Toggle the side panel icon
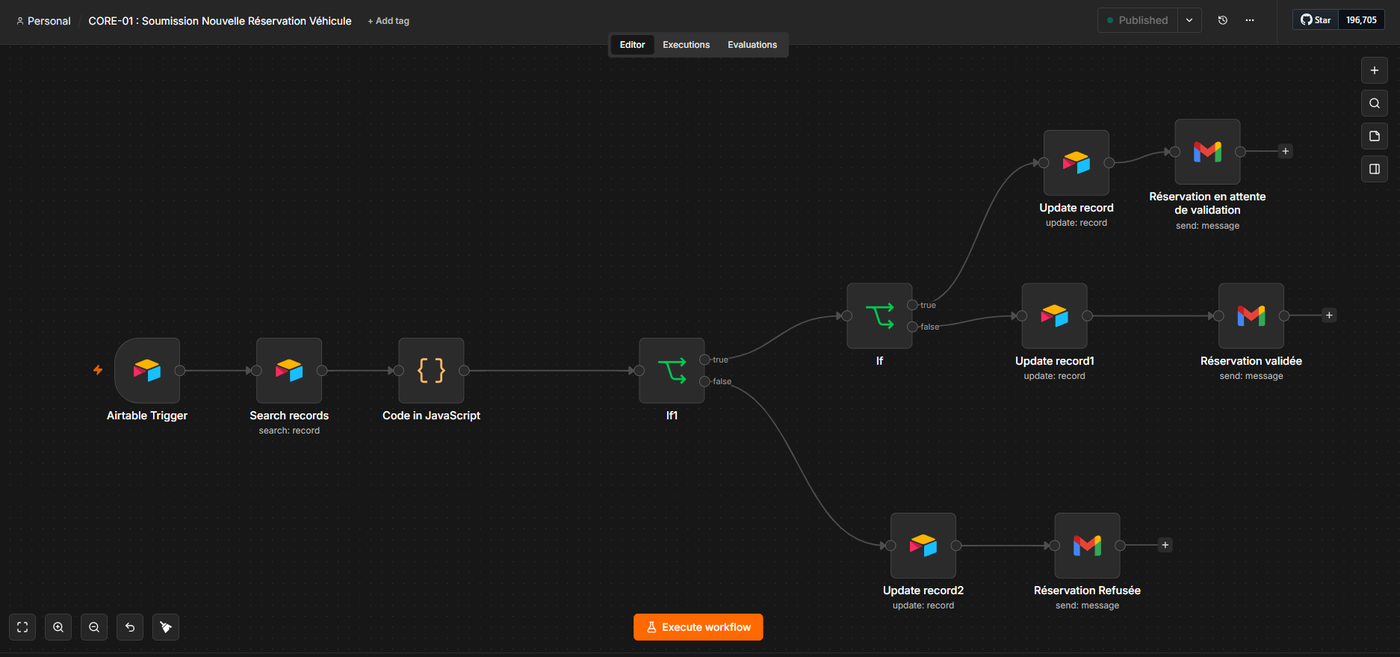Image resolution: width=1400 pixels, height=657 pixels. 1375,169
